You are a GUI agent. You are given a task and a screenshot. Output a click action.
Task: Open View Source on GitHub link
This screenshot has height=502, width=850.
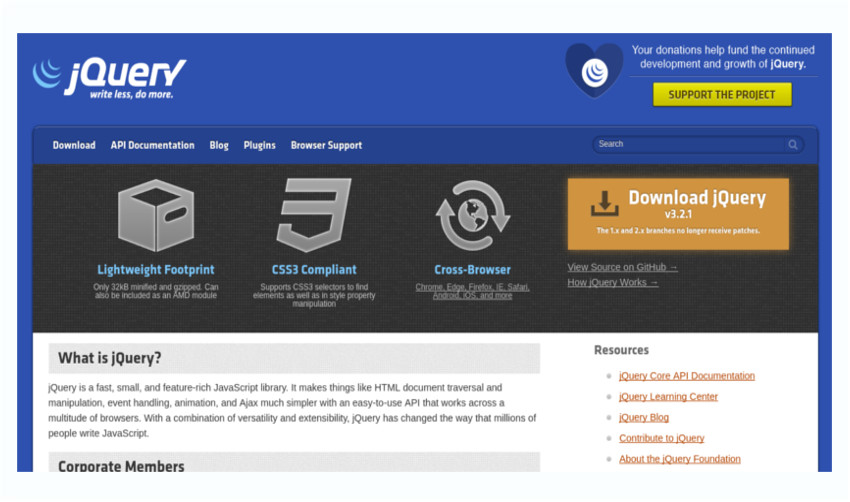coord(622,267)
